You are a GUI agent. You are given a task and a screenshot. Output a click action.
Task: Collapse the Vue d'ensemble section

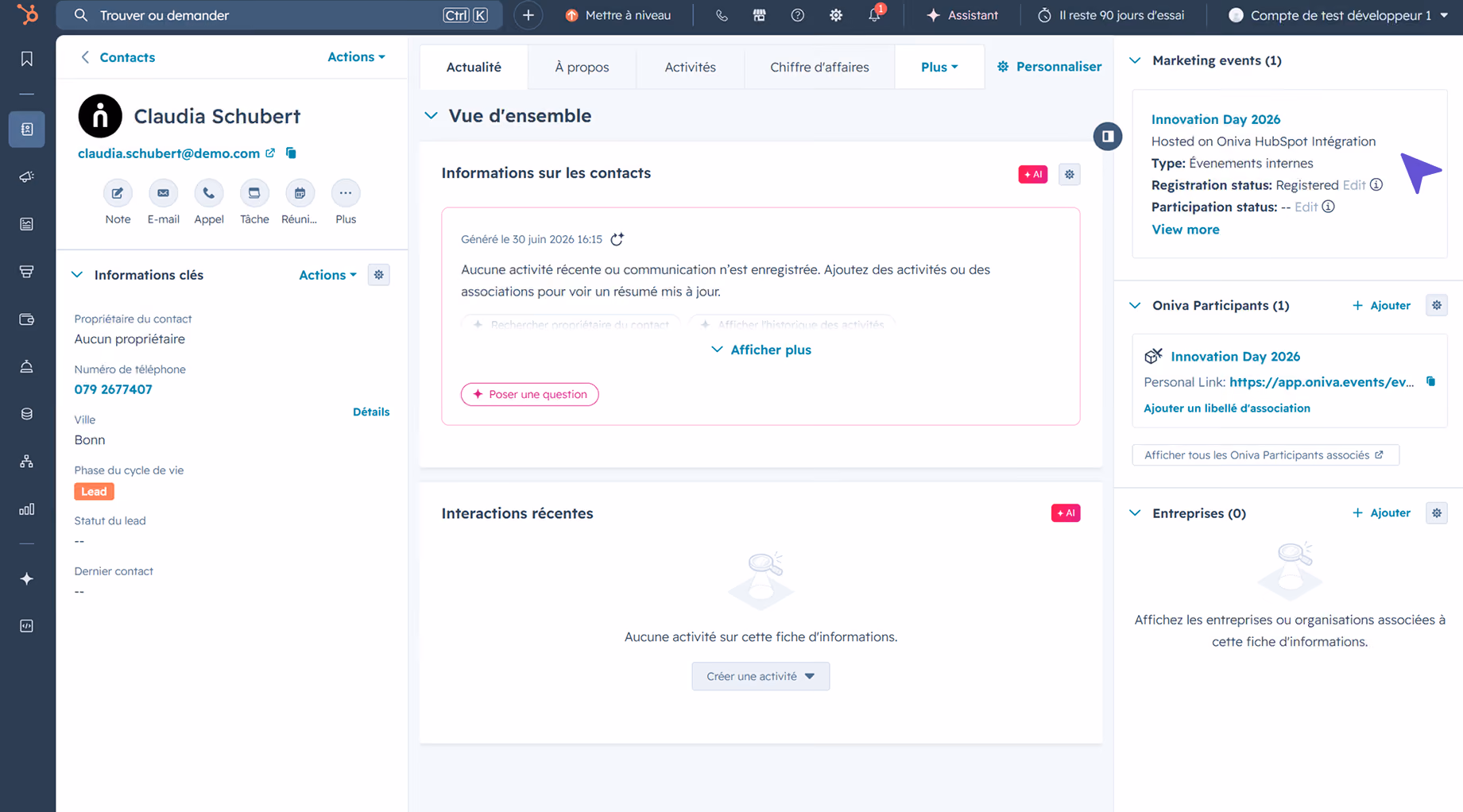[x=431, y=116]
